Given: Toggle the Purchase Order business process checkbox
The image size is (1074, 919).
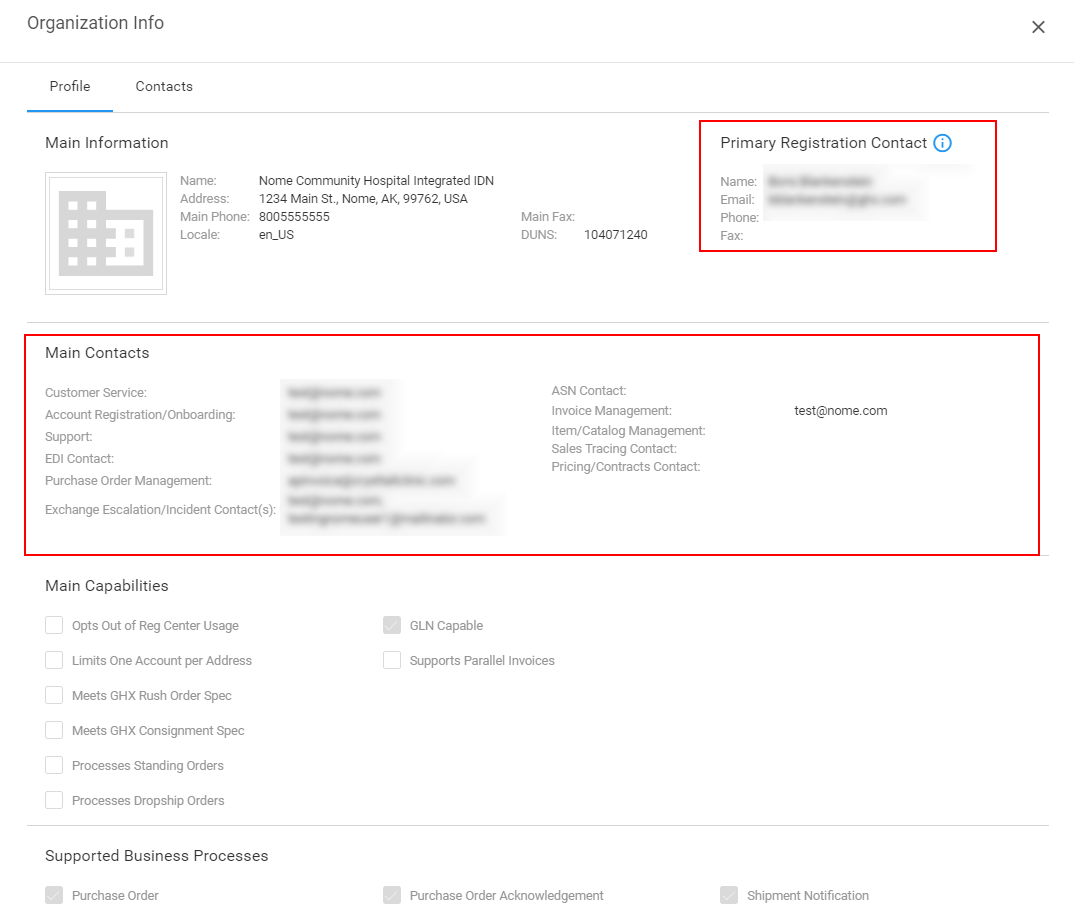Looking at the screenshot, I should point(54,896).
